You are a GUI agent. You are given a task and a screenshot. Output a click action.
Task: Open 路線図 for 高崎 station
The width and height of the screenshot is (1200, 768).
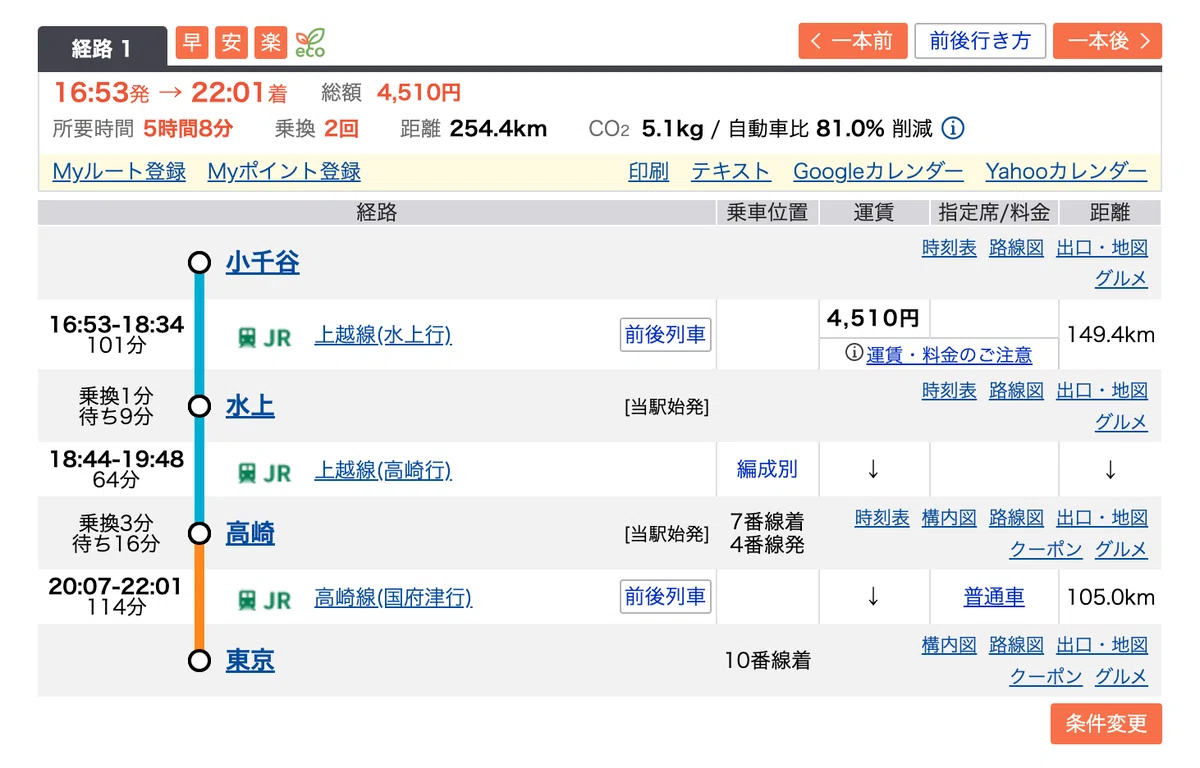1016,518
